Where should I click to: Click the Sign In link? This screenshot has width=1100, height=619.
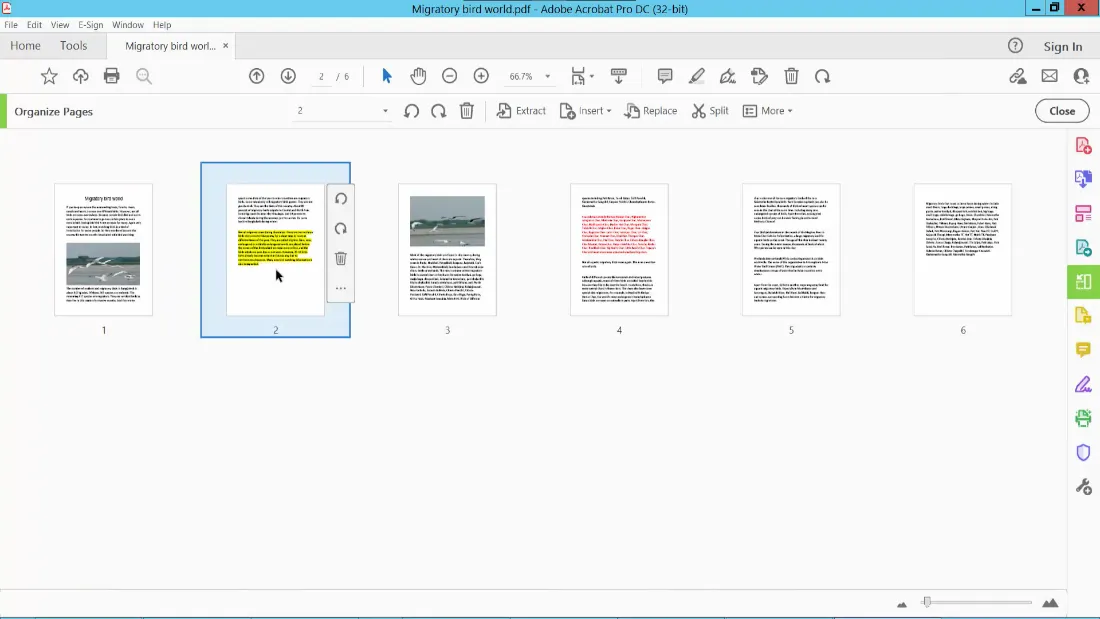click(x=1062, y=46)
